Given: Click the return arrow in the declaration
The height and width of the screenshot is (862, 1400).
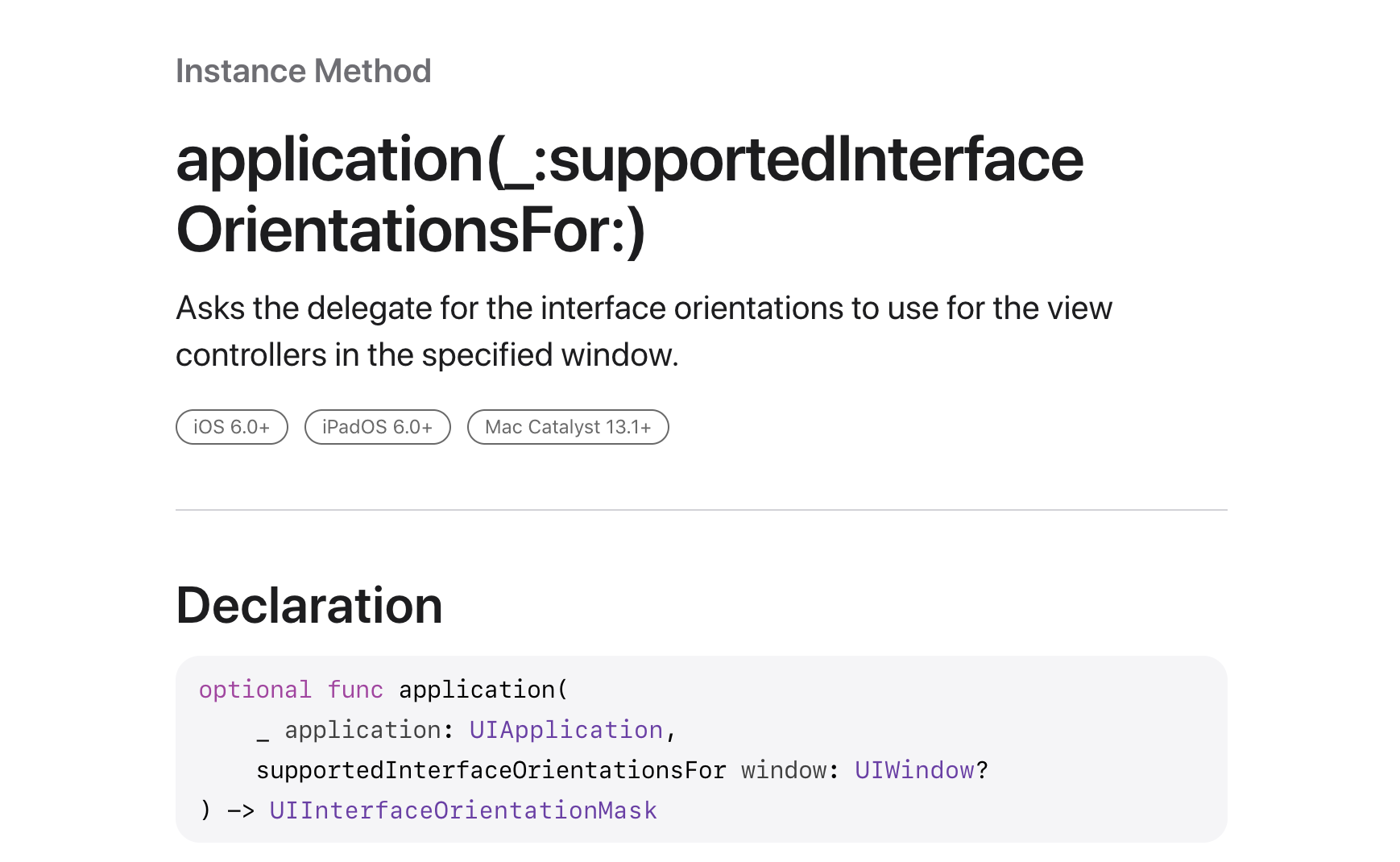Looking at the screenshot, I should click(x=241, y=810).
